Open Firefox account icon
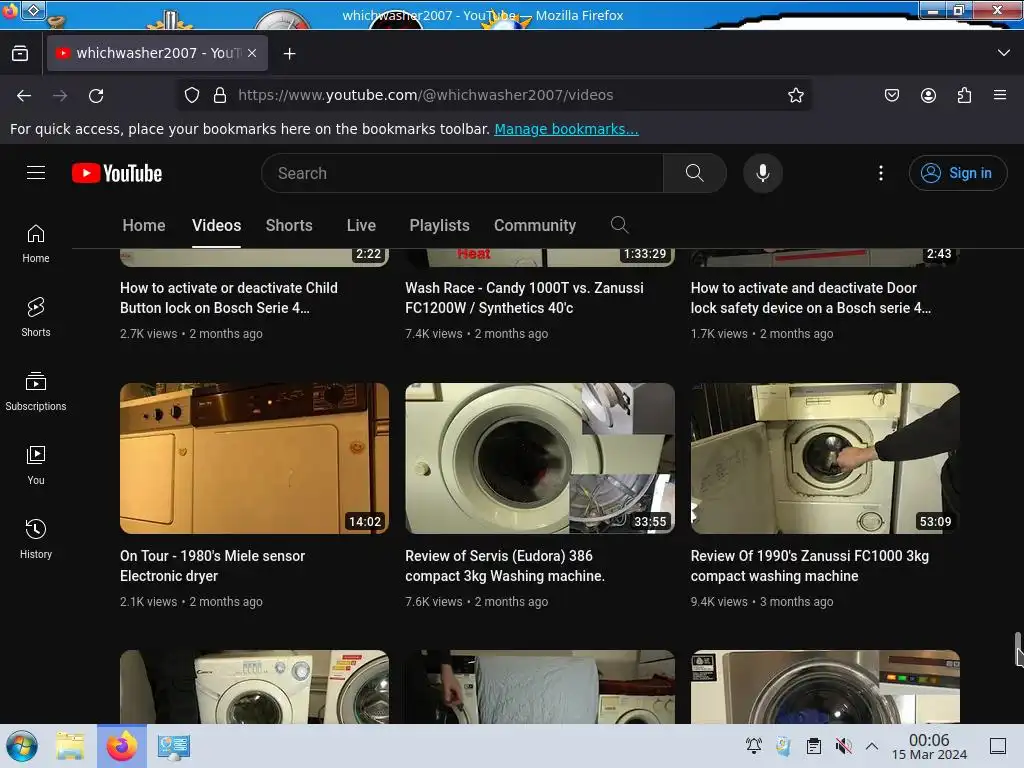1024x768 pixels. pos(928,95)
